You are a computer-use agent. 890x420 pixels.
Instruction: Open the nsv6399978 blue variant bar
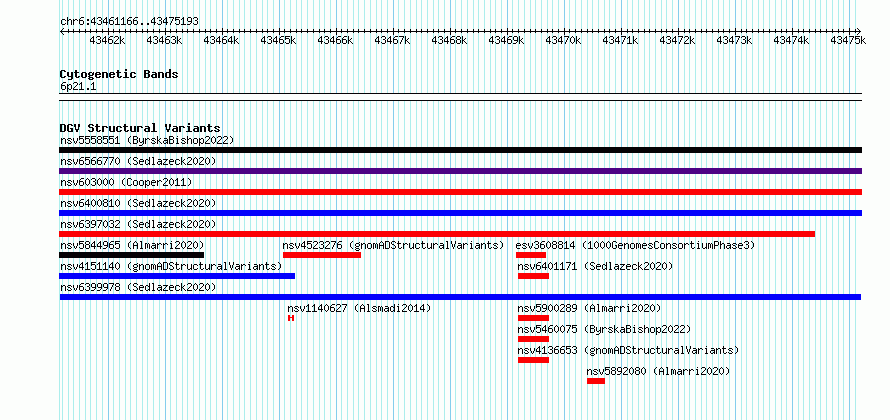coord(460,297)
